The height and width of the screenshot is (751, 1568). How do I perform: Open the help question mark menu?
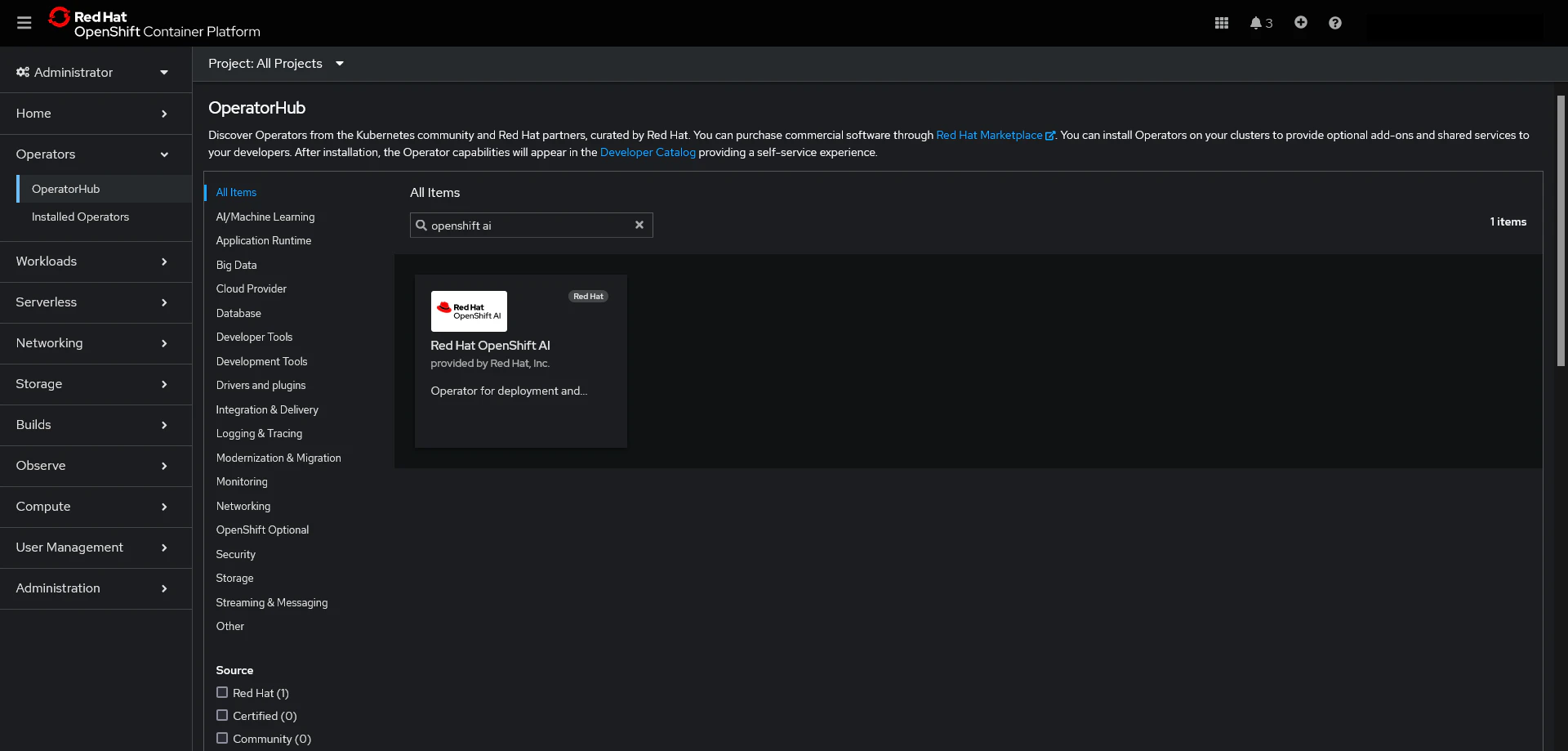click(1335, 23)
